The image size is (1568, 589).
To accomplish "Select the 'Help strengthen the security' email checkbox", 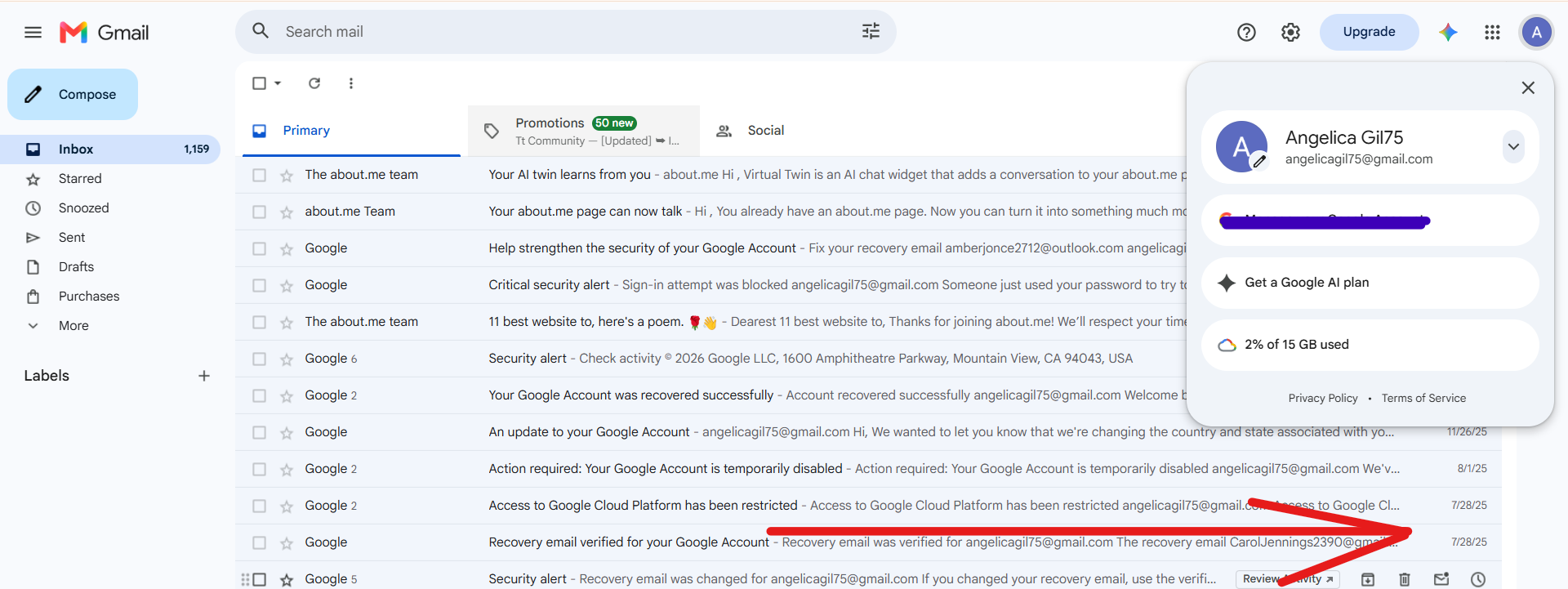I will [x=259, y=248].
